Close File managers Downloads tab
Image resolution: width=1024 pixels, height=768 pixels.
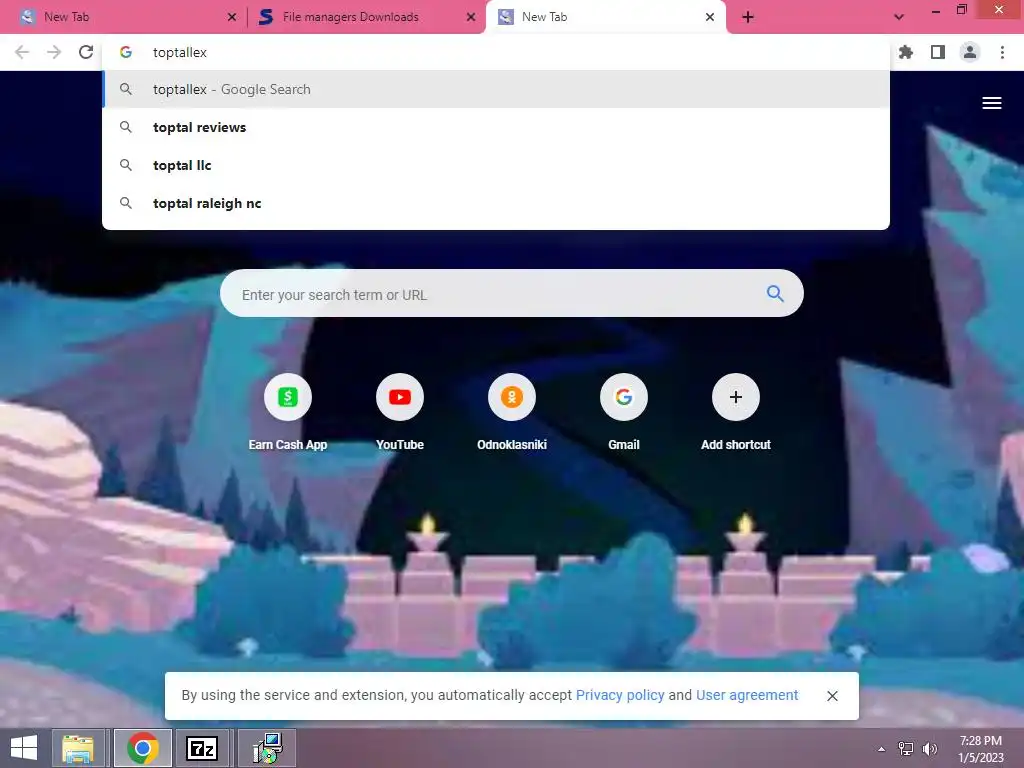pos(471,17)
